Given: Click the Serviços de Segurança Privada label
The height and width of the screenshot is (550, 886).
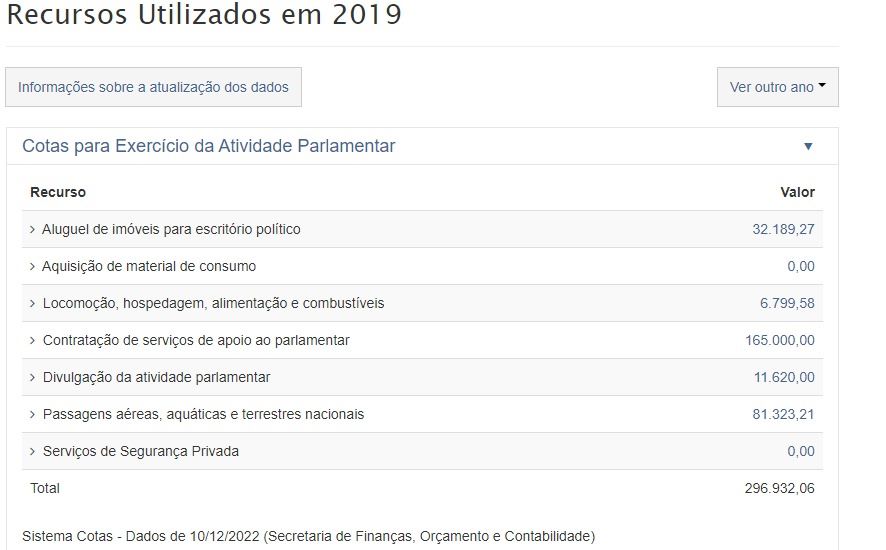Looking at the screenshot, I should [x=141, y=452].
